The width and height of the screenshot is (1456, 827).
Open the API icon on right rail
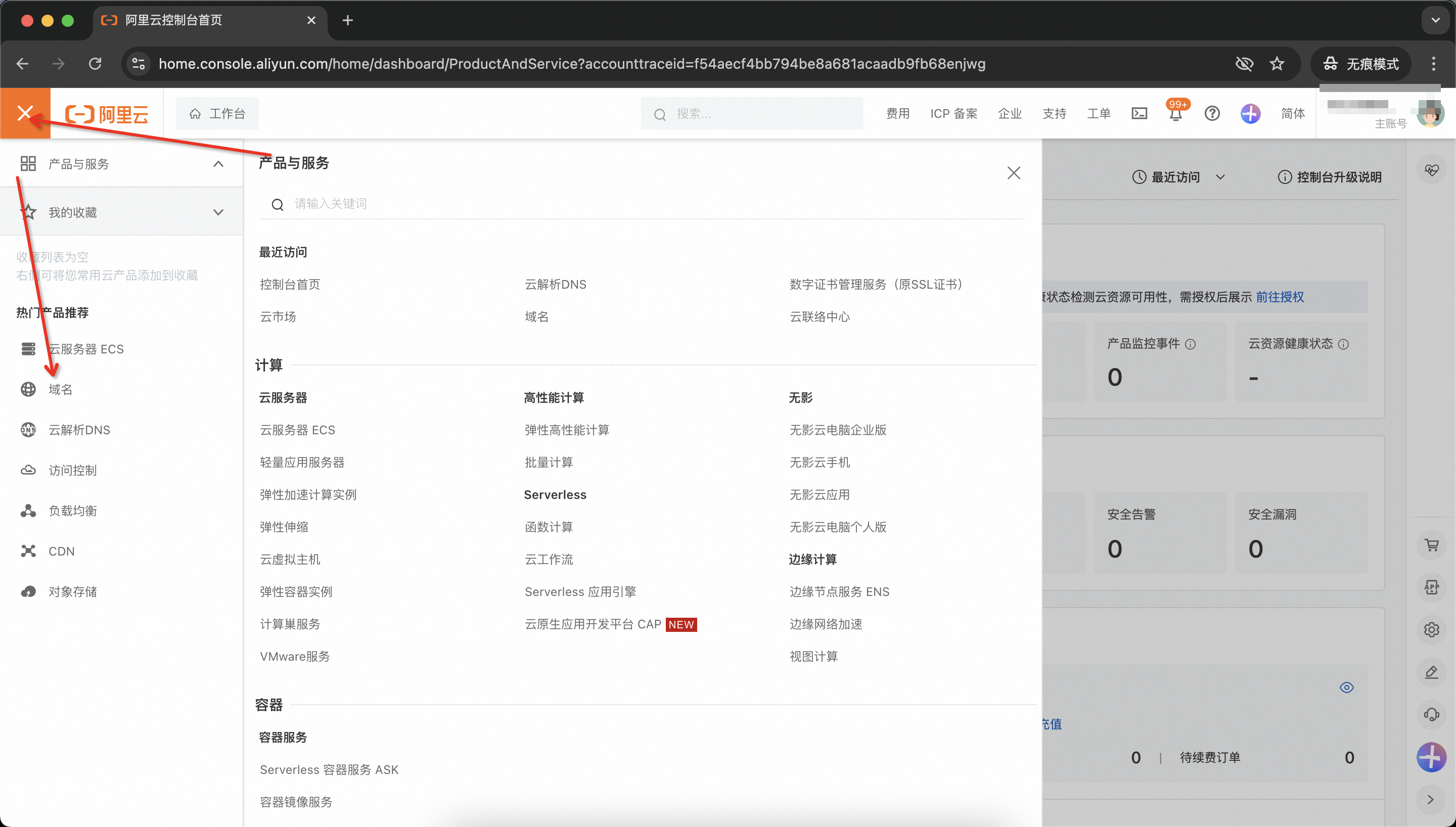(1432, 587)
